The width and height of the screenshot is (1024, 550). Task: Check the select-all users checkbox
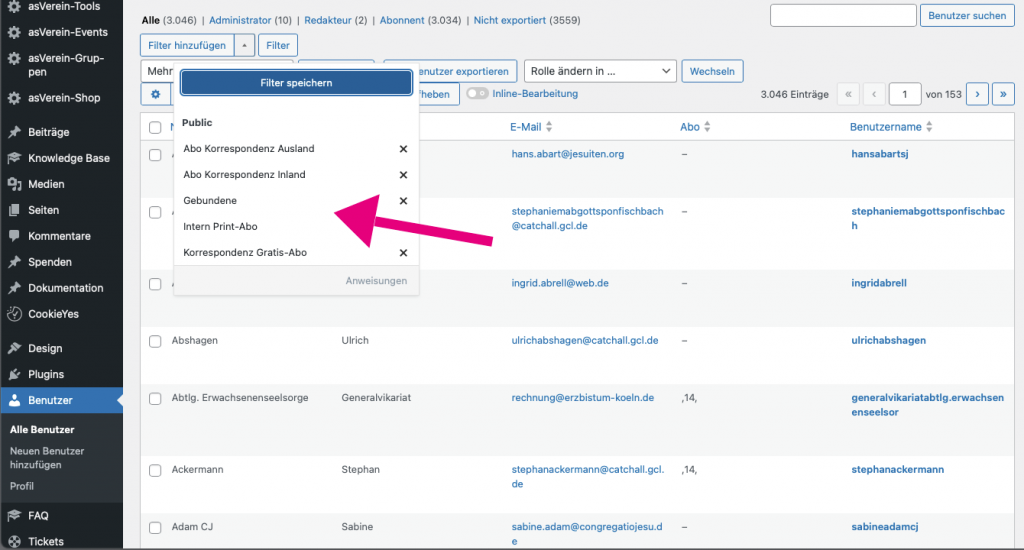(155, 127)
